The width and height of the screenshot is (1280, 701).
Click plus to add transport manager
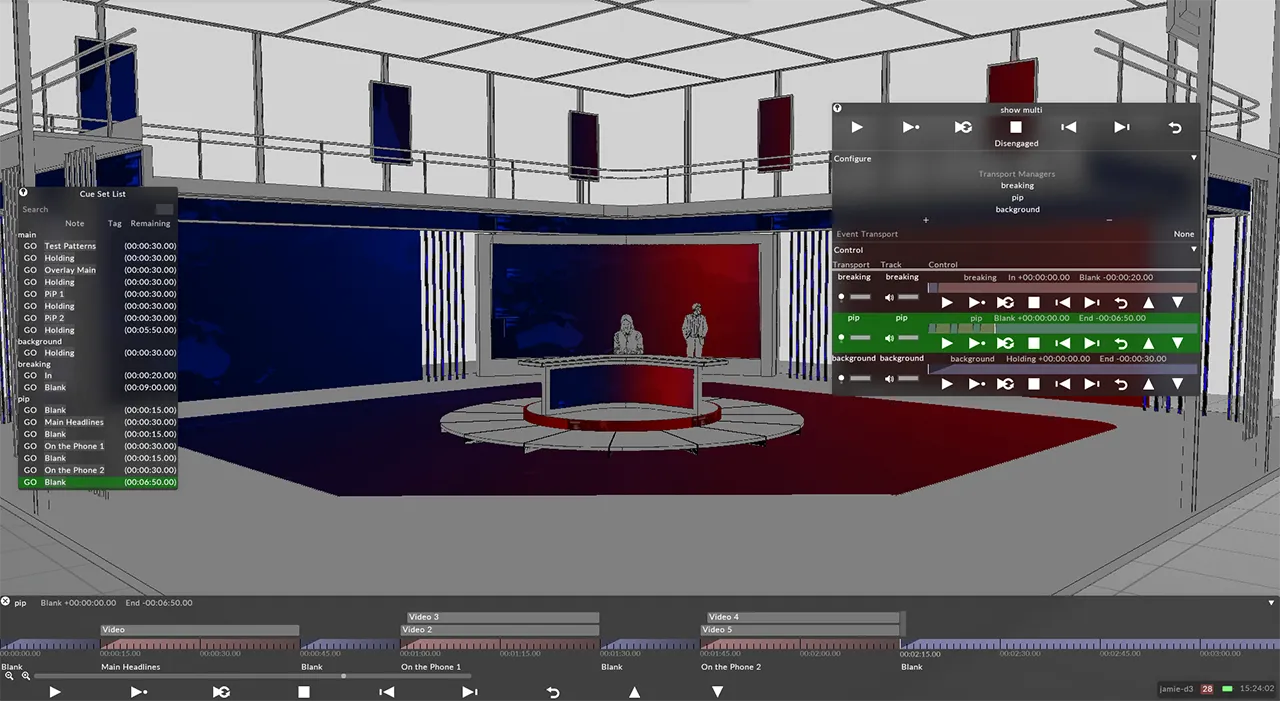(x=926, y=220)
